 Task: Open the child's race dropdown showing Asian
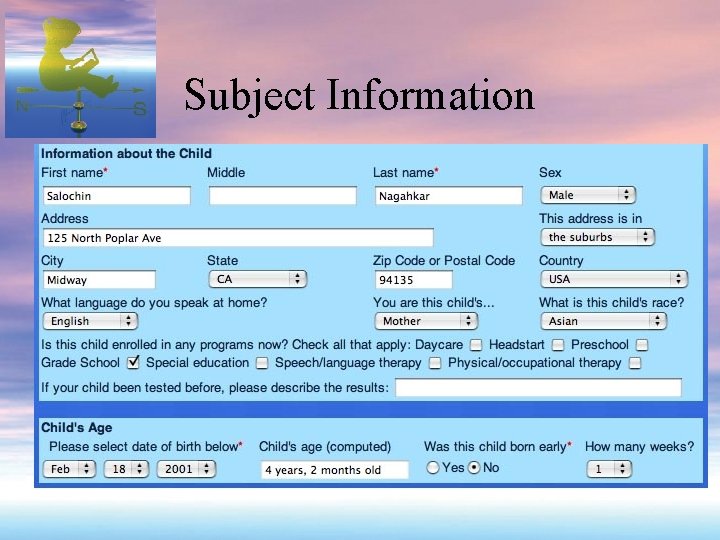603,321
